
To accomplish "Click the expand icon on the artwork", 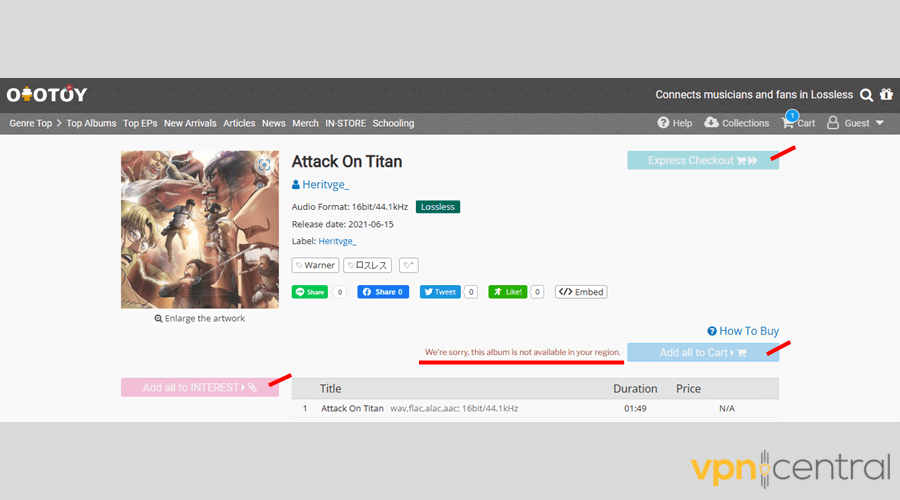I will [x=264, y=165].
